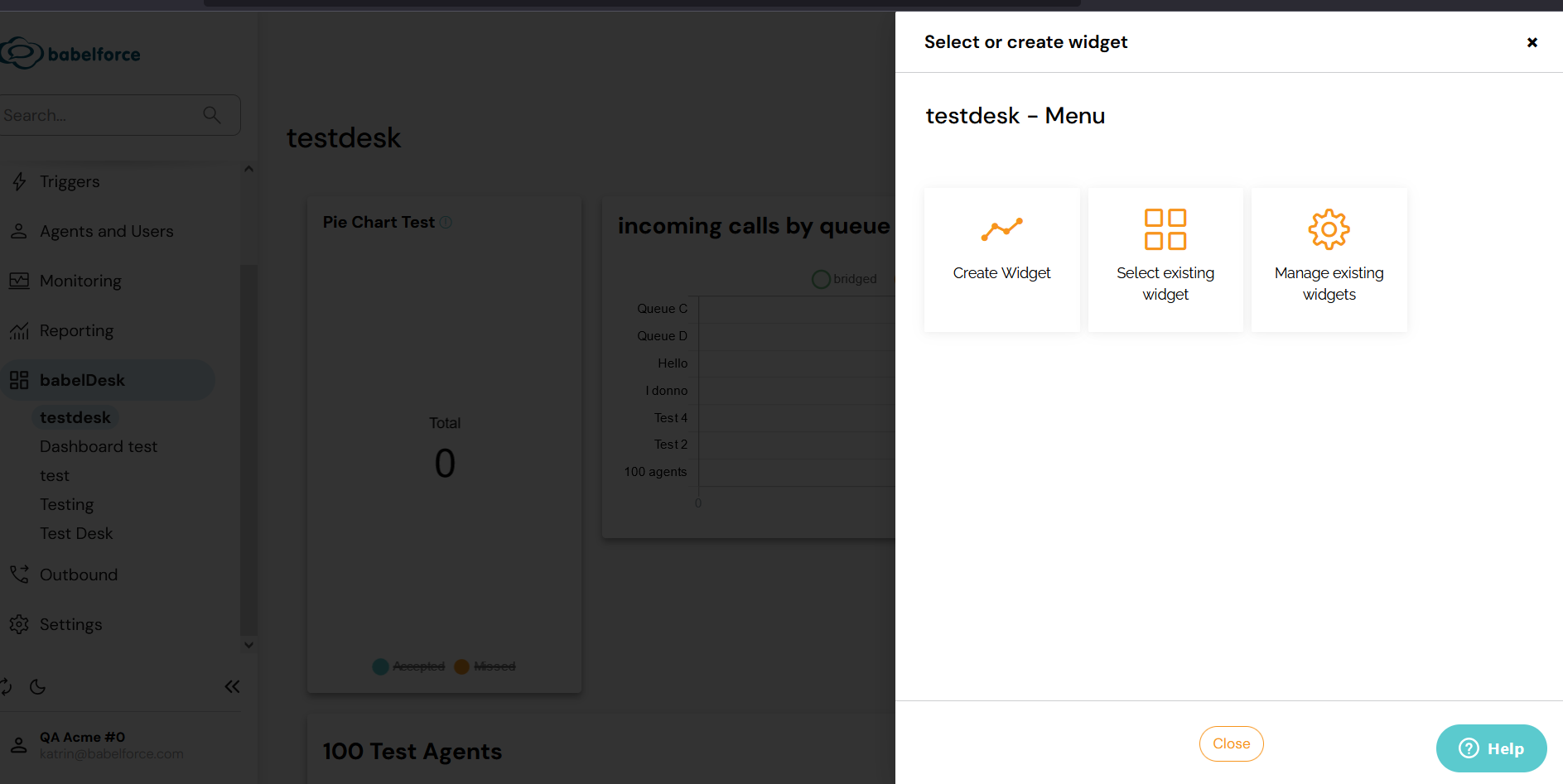The width and height of the screenshot is (1563, 784).
Task: Click the Select existing widget grid icon
Action: (x=1165, y=229)
